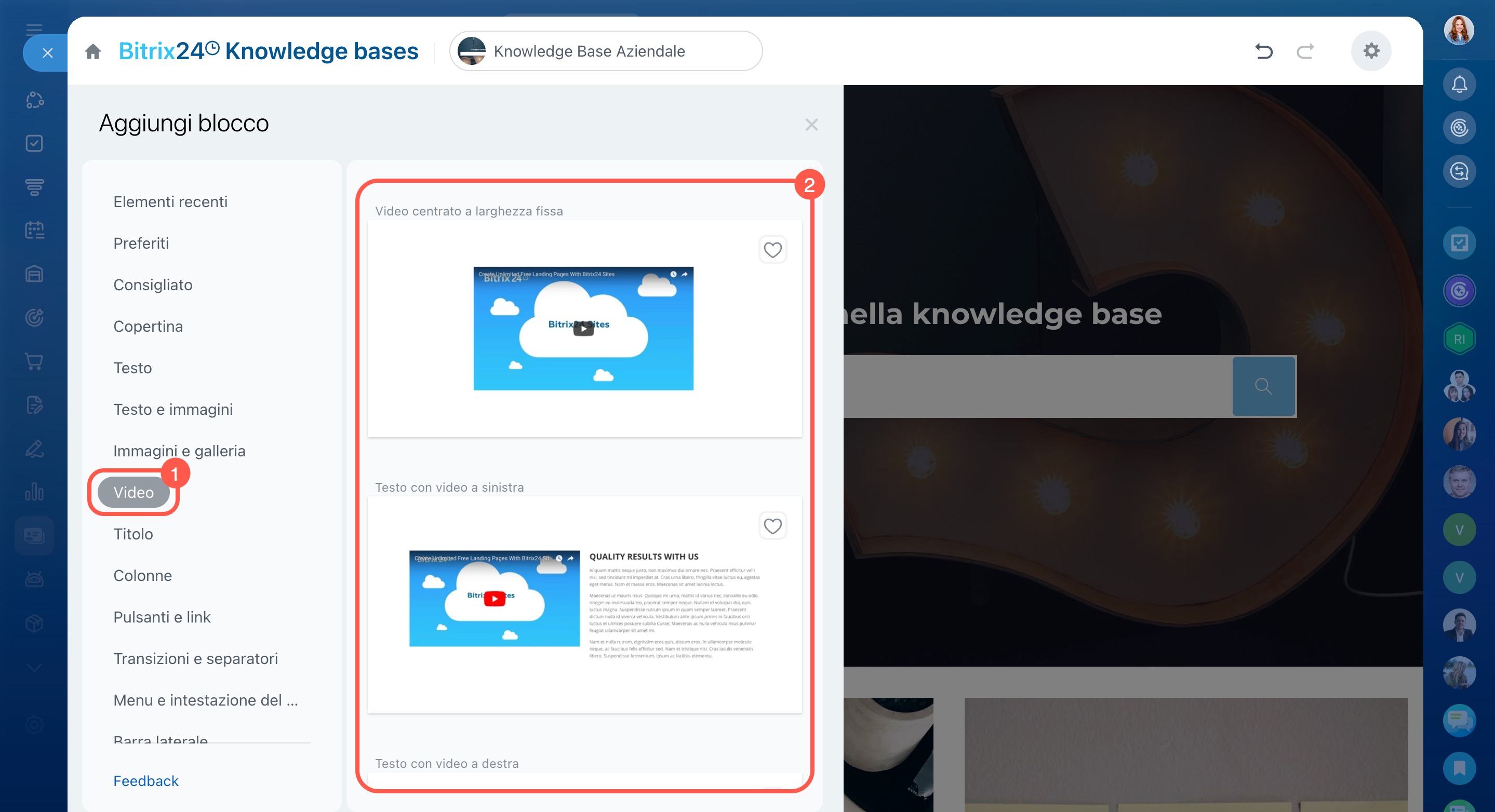Open the Feedback link
The height and width of the screenshot is (812, 1495).
tap(145, 781)
